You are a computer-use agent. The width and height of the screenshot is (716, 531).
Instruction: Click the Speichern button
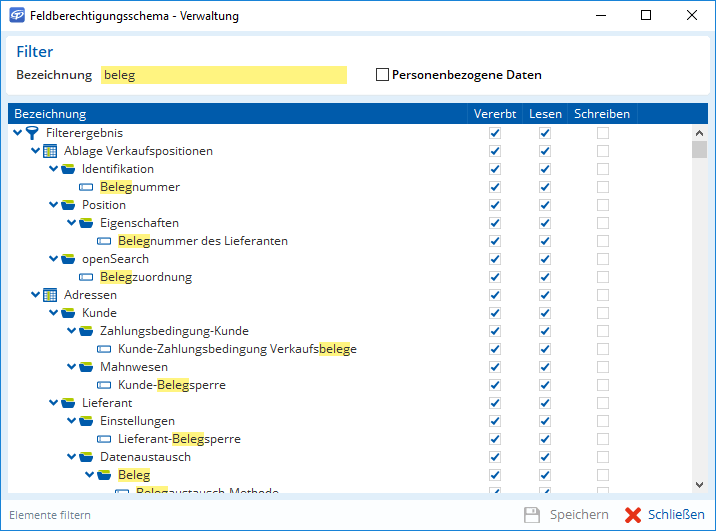click(567, 515)
